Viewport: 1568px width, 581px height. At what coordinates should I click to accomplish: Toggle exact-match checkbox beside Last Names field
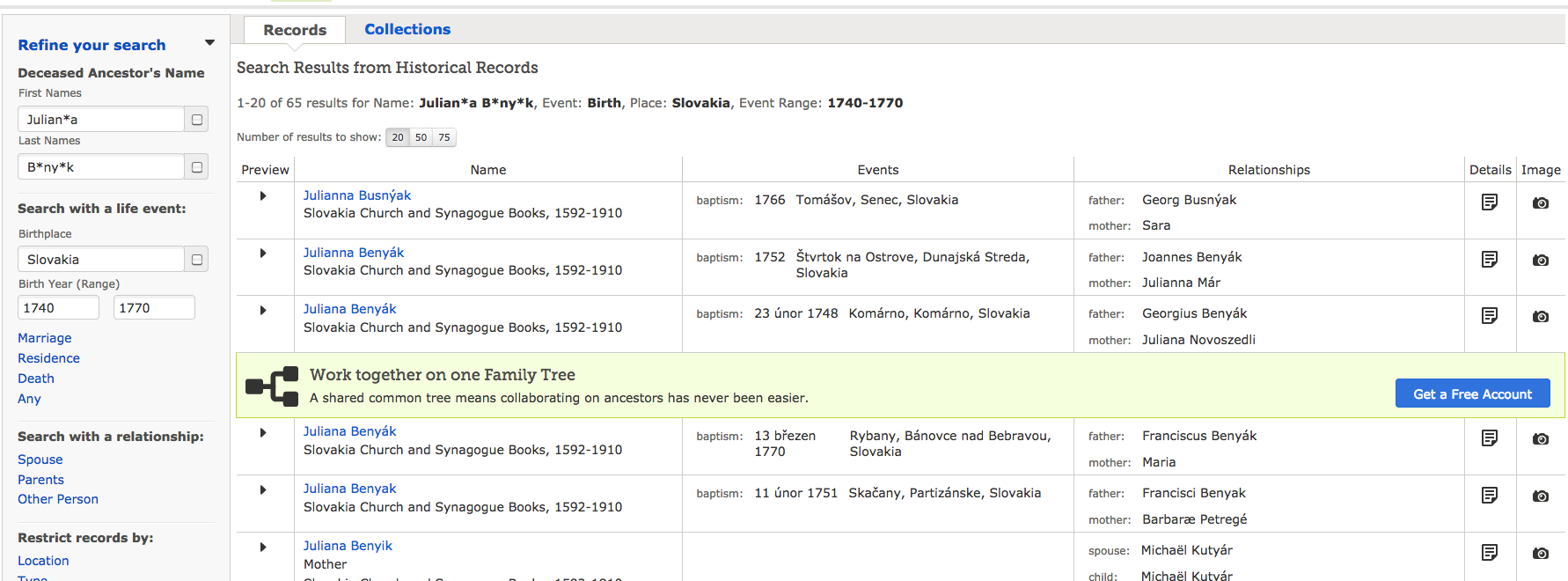click(x=197, y=167)
